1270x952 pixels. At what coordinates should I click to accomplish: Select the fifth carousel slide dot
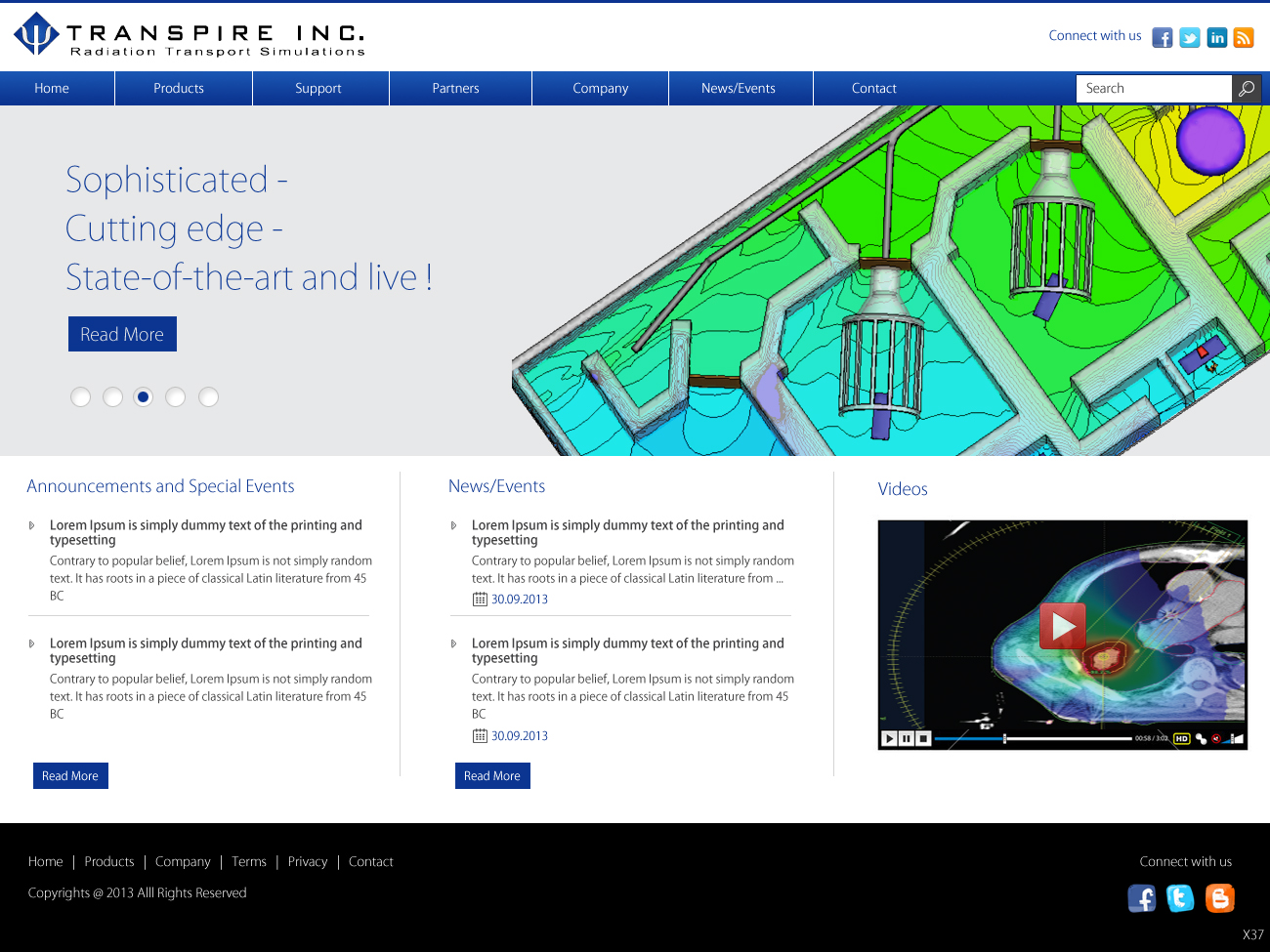coord(208,396)
